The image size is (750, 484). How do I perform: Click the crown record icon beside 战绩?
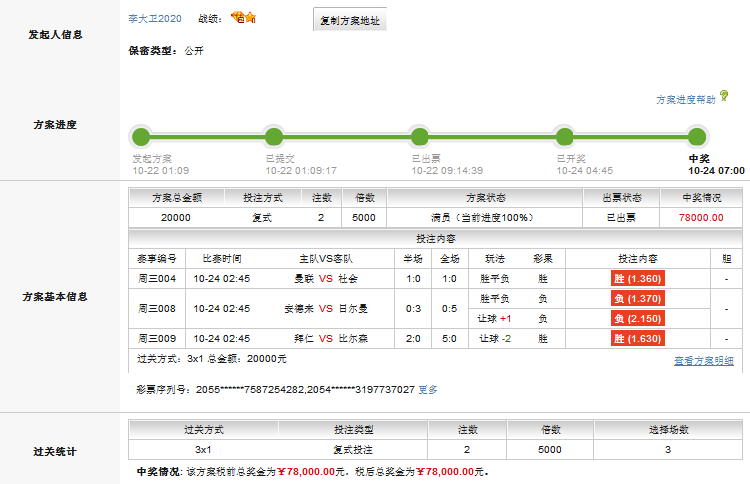244,18
